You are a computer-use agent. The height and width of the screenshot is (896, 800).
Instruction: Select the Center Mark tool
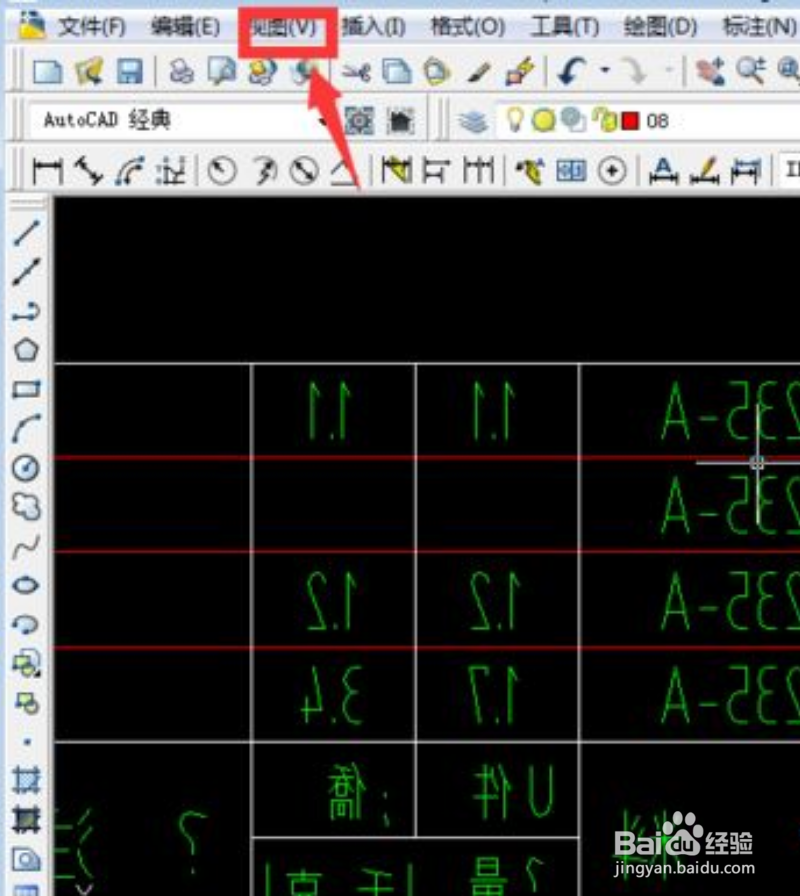(612, 171)
